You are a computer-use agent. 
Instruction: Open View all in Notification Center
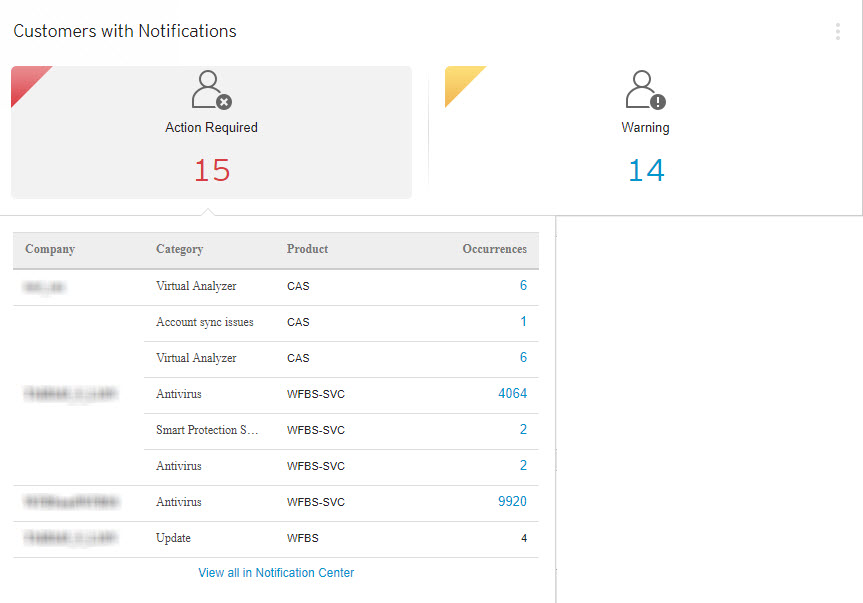coord(276,573)
